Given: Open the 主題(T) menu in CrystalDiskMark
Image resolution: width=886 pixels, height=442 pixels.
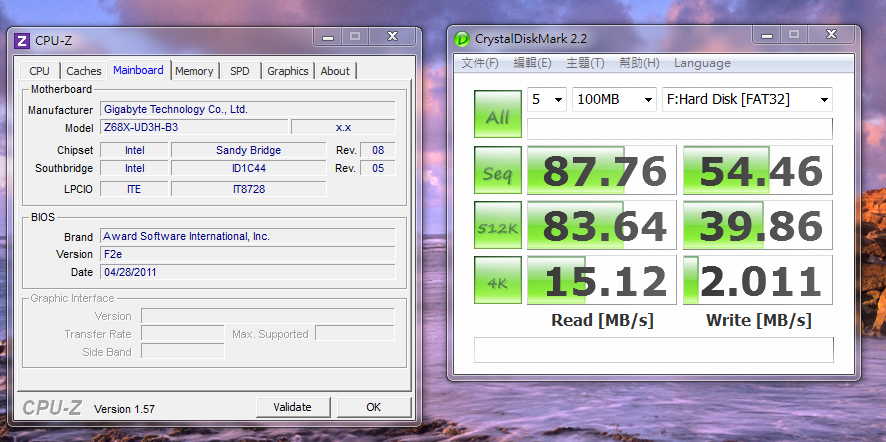Looking at the screenshot, I should pyautogui.click(x=585, y=63).
